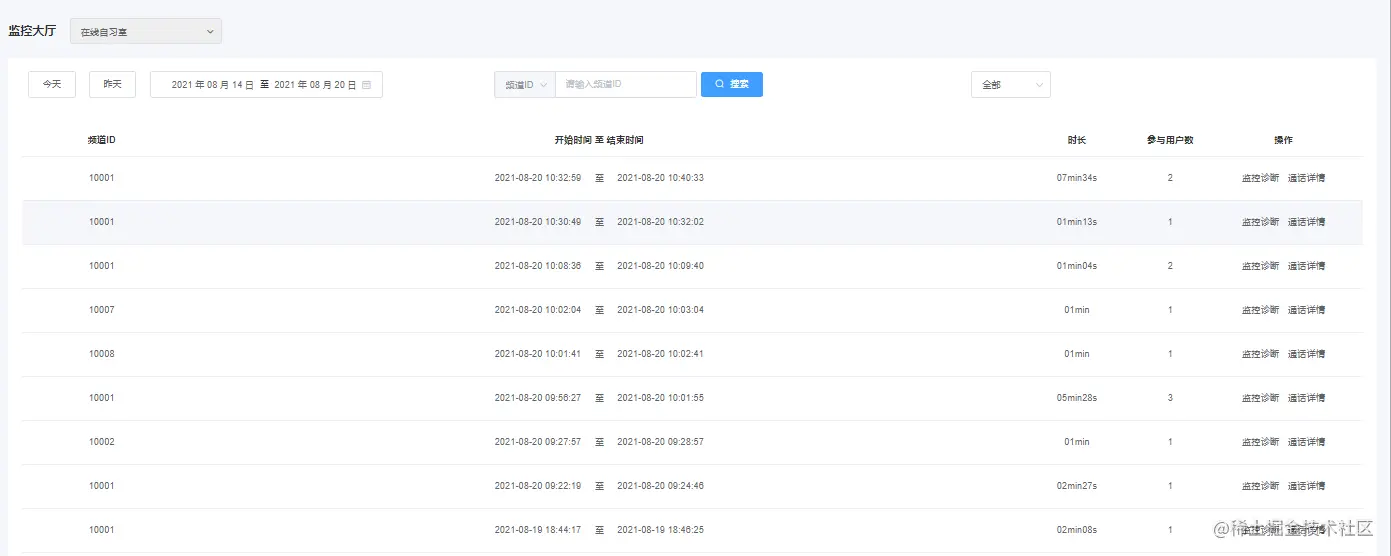
Task: Click 监控诊断 for channel 10007
Action: pyautogui.click(x=1260, y=310)
